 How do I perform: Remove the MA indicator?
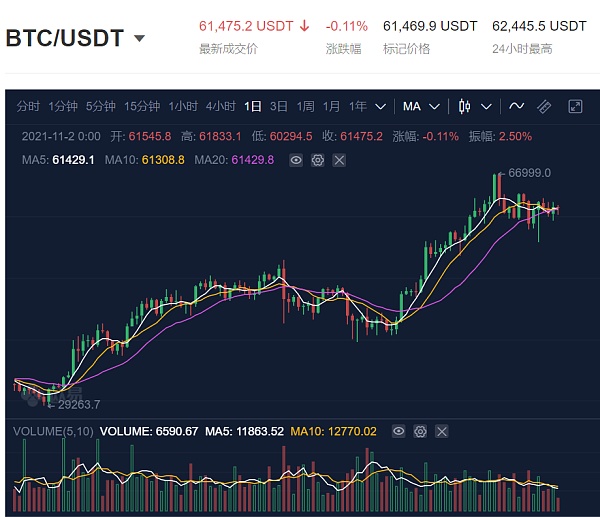[x=339, y=159]
